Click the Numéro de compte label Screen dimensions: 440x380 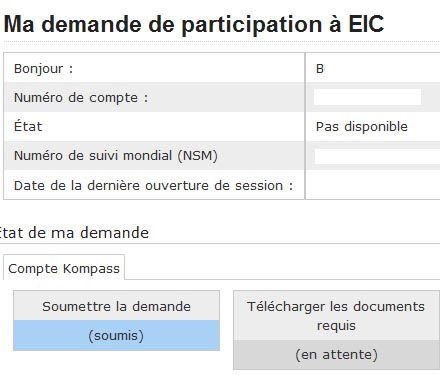(x=81, y=98)
